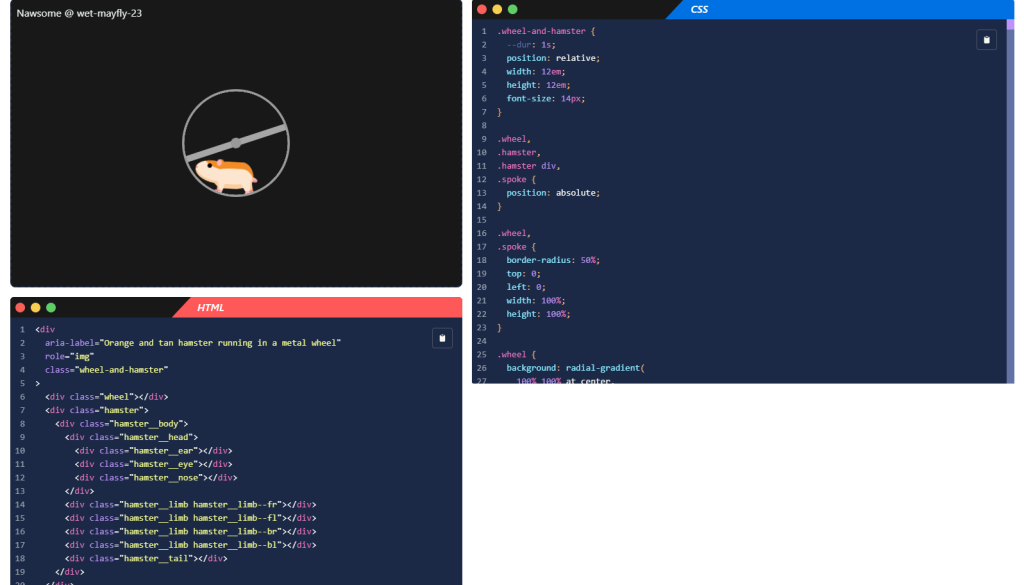Viewport: 1024px width, 585px height.
Task: Click the orange hamster in the preview
Action: 225,175
